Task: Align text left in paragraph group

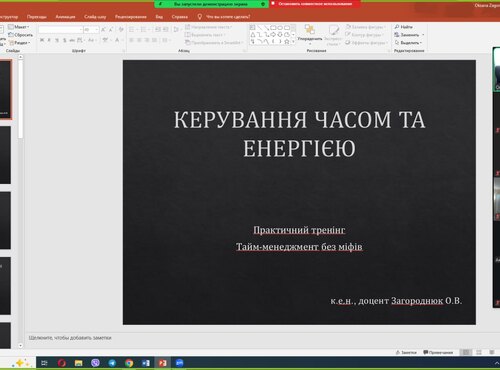Action: click(131, 40)
